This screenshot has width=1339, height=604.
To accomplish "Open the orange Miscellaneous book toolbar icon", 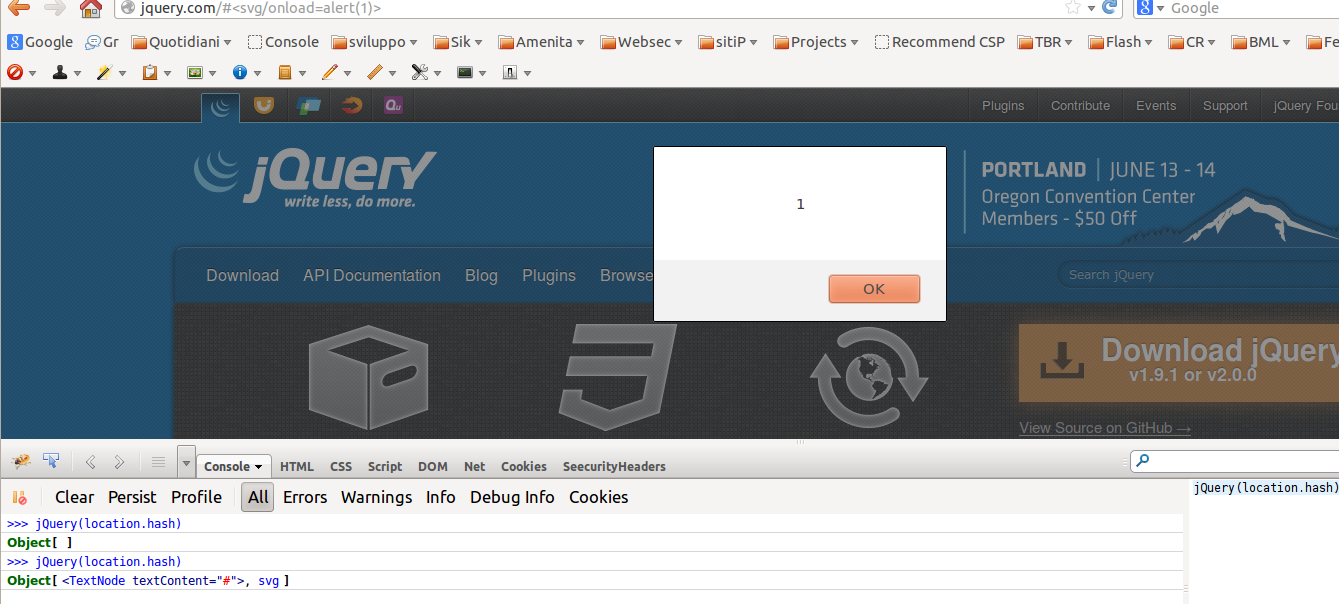I will [285, 72].
